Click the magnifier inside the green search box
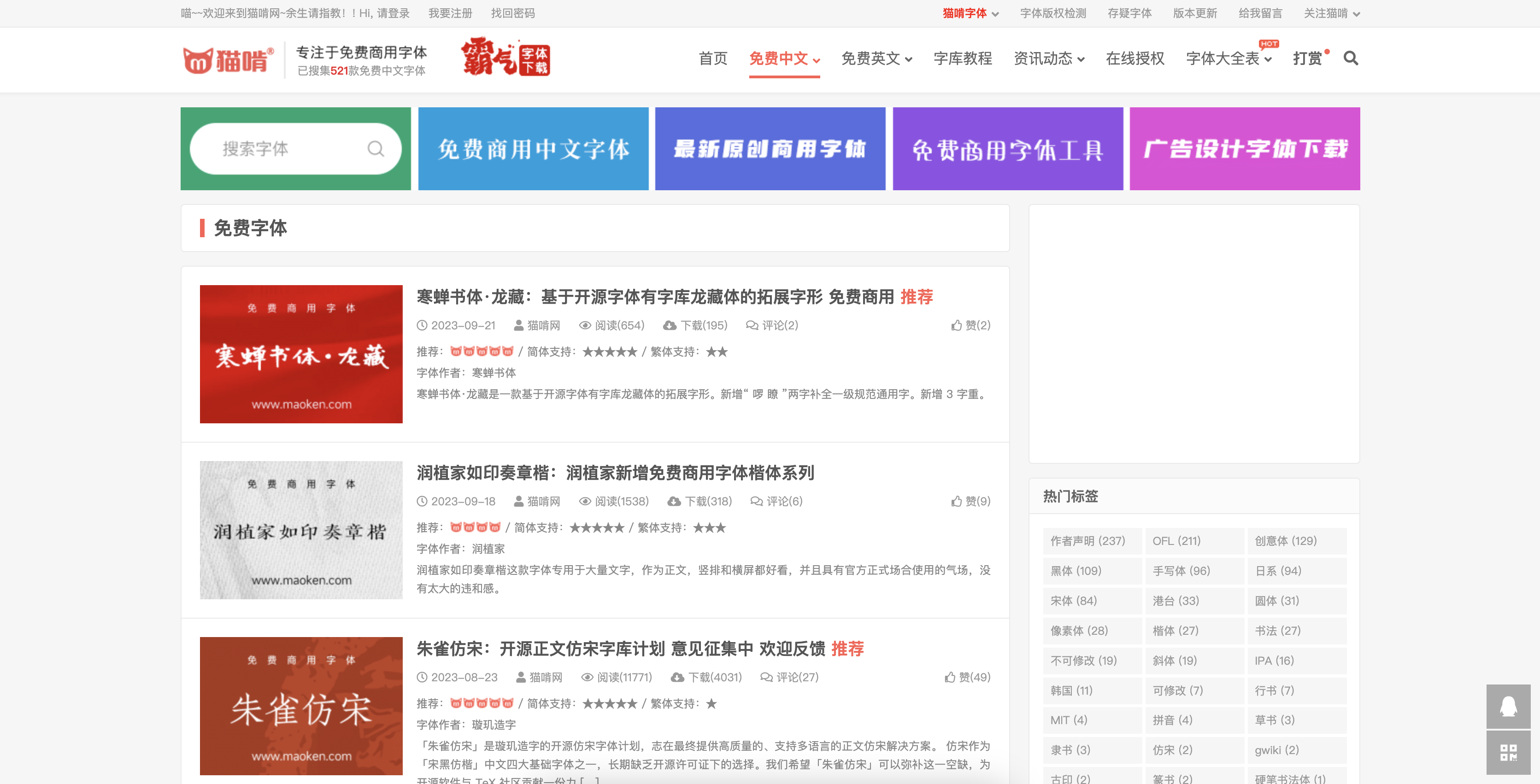Viewport: 1540px width, 784px height. (x=376, y=149)
